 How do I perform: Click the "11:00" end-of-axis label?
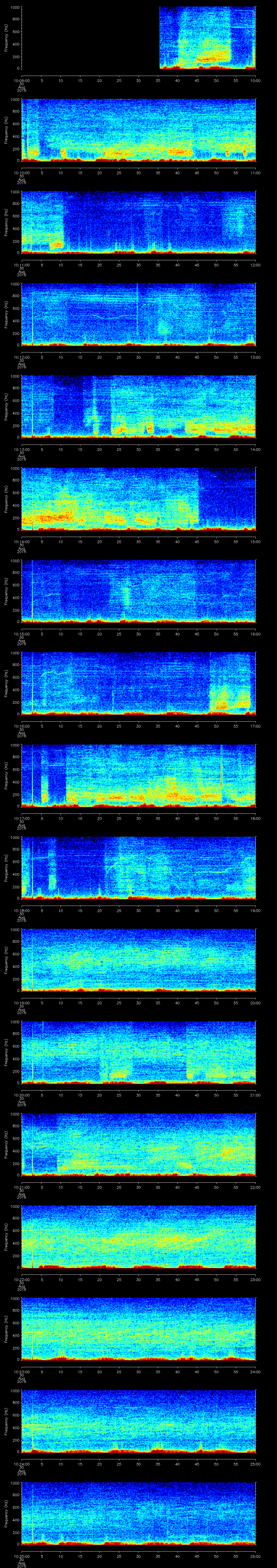point(256,173)
